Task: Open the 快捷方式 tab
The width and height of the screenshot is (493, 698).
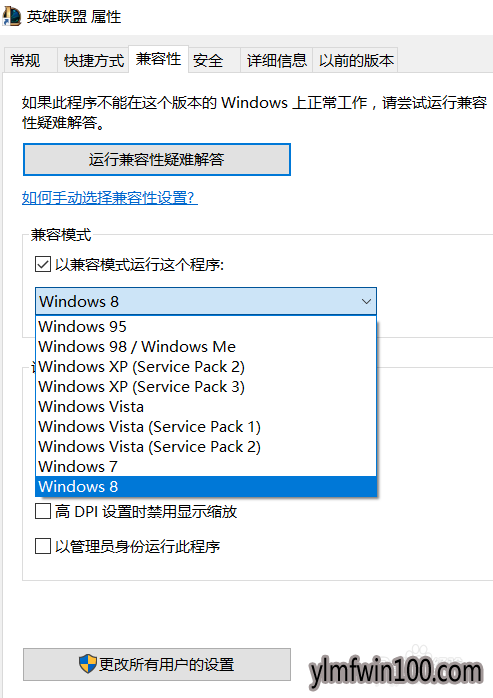Action: (x=93, y=60)
